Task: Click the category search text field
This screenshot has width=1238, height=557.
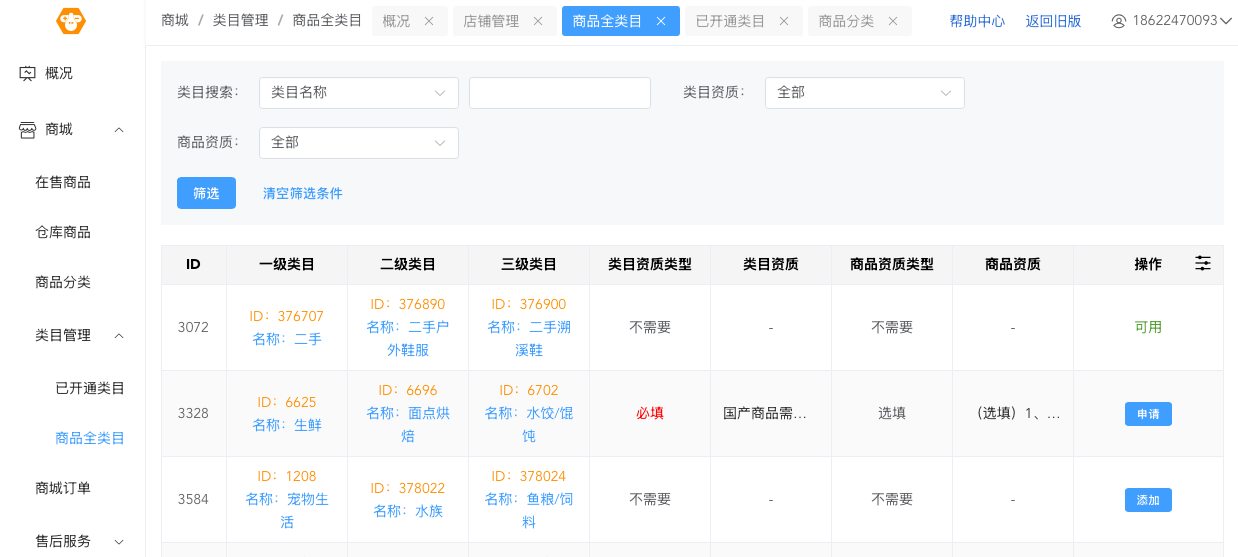Action: tap(559, 93)
